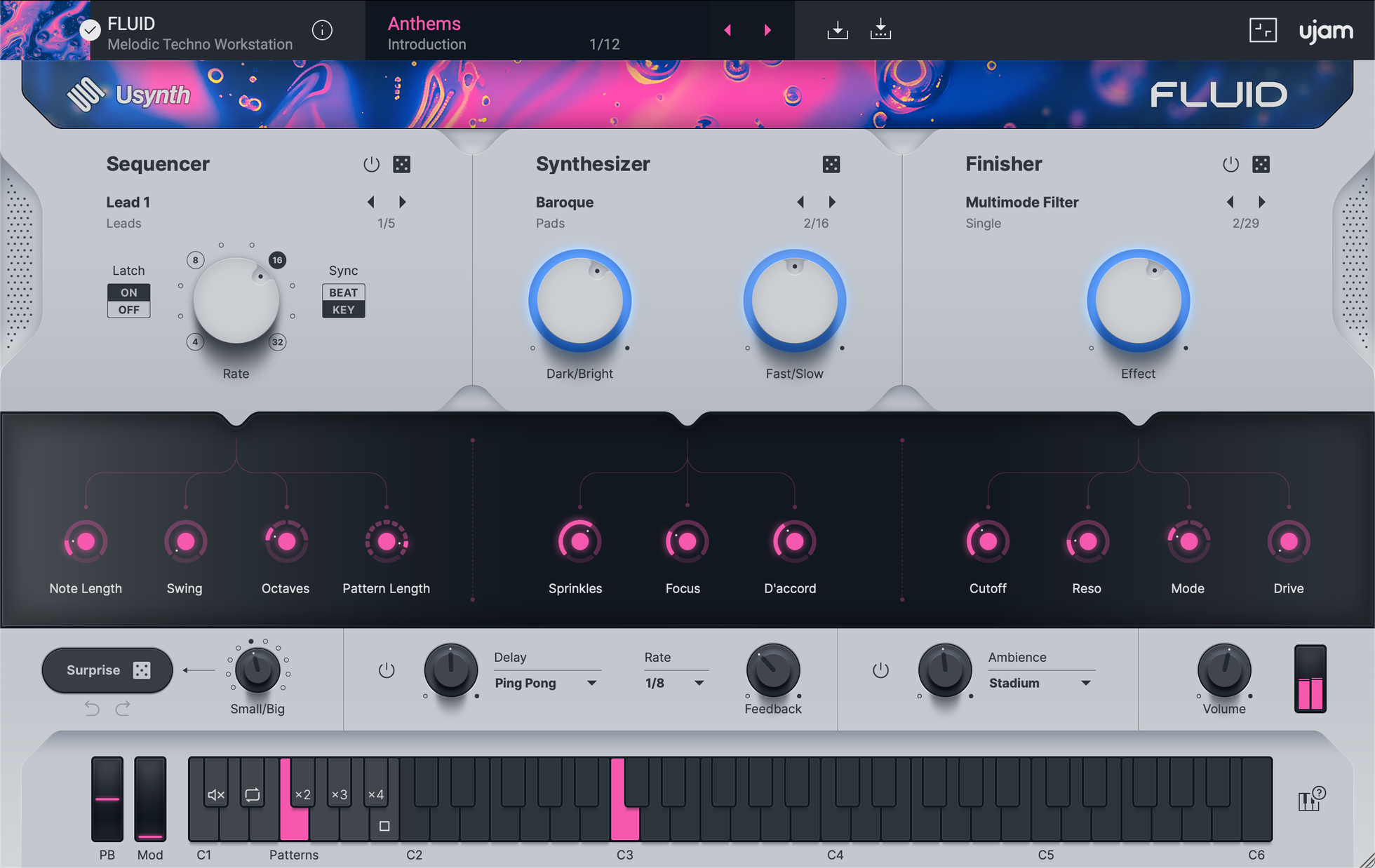Randomize the Sequencer with the dice icon

[402, 163]
